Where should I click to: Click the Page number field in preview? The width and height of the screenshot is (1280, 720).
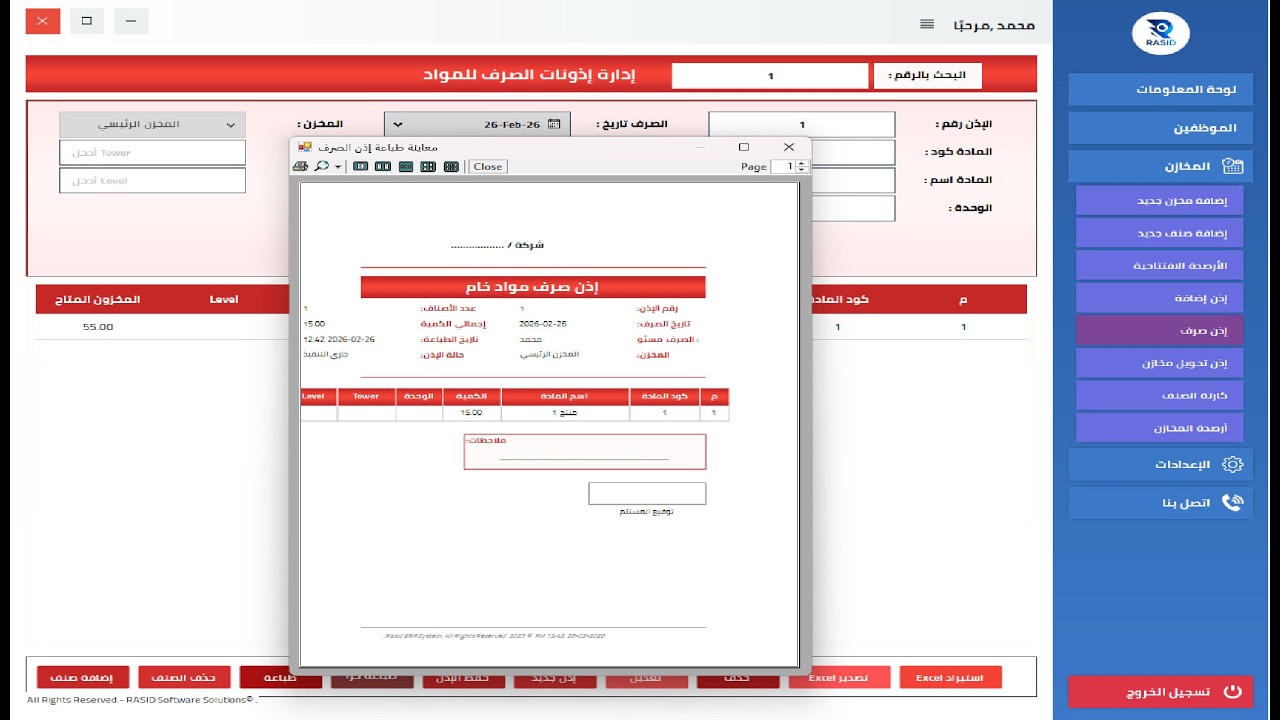(x=784, y=167)
